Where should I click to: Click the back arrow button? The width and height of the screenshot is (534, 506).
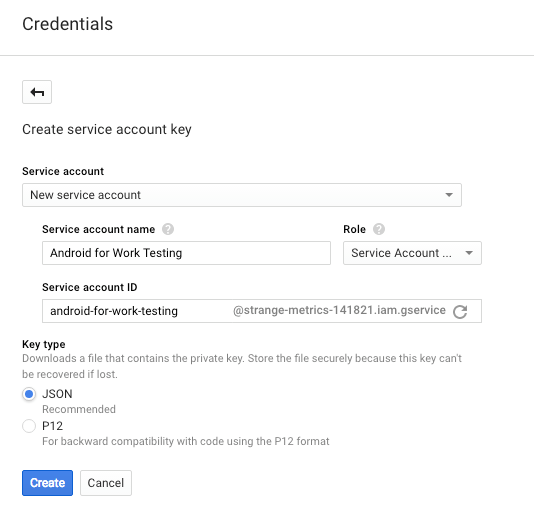pyautogui.click(x=37, y=92)
